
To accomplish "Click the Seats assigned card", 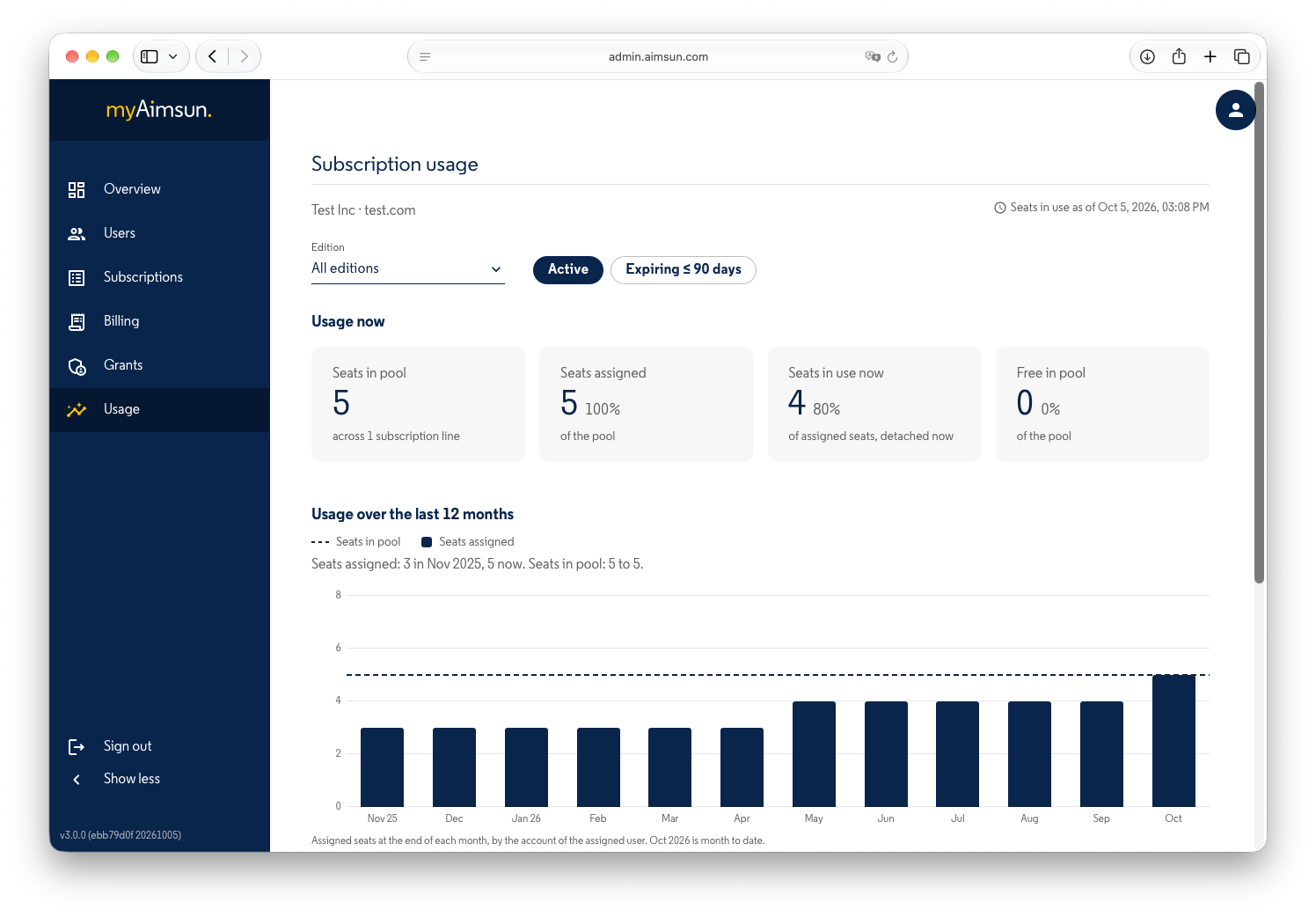I will [x=647, y=404].
